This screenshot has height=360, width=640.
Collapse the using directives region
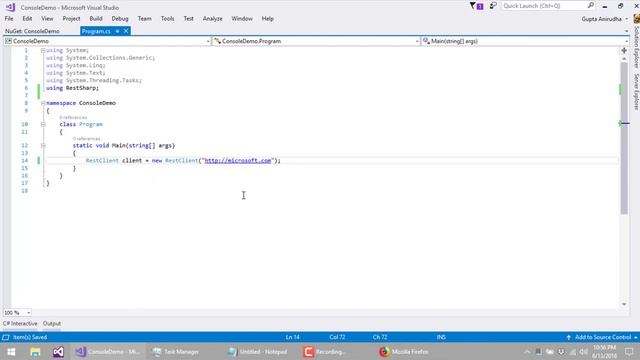click(x=43, y=50)
